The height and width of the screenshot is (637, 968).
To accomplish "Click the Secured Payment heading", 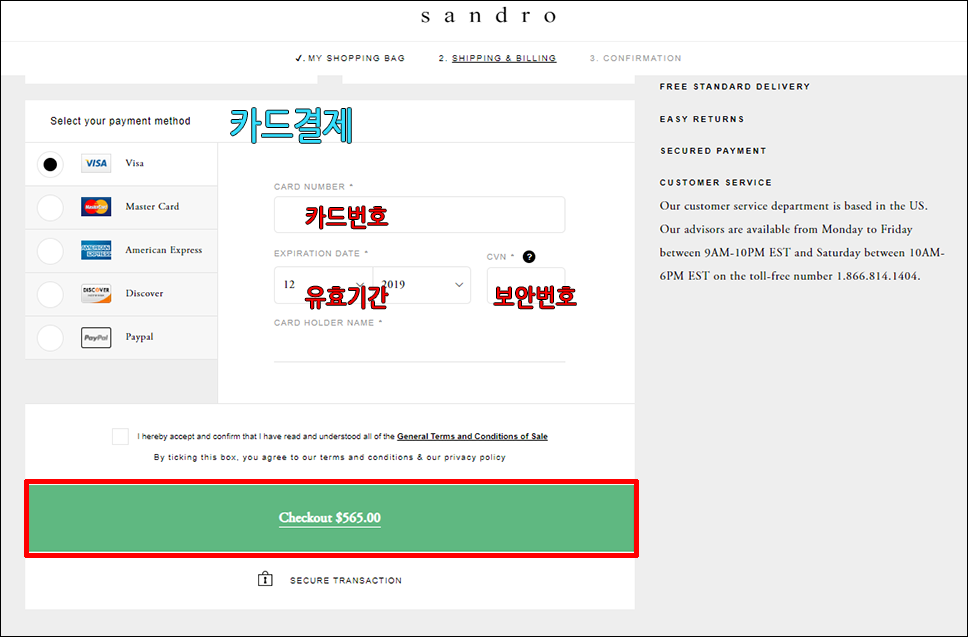I will pyautogui.click(x=713, y=151).
